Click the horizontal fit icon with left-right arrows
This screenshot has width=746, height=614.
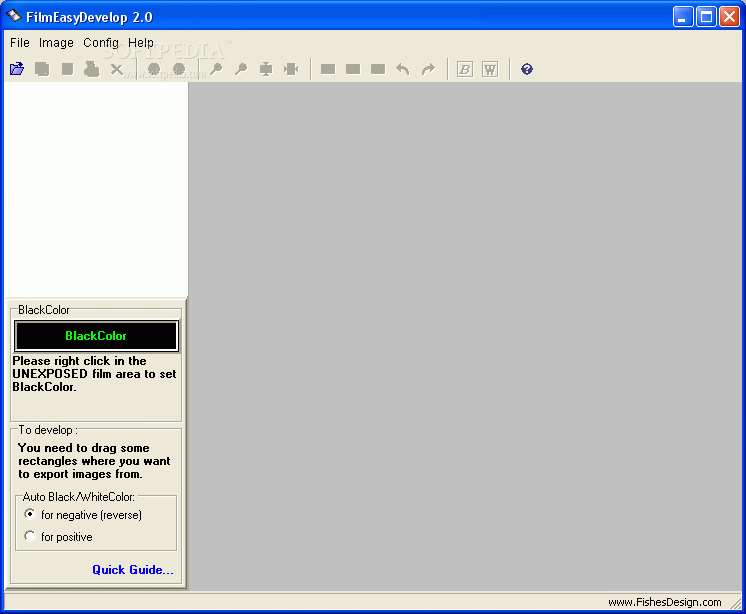pos(291,69)
